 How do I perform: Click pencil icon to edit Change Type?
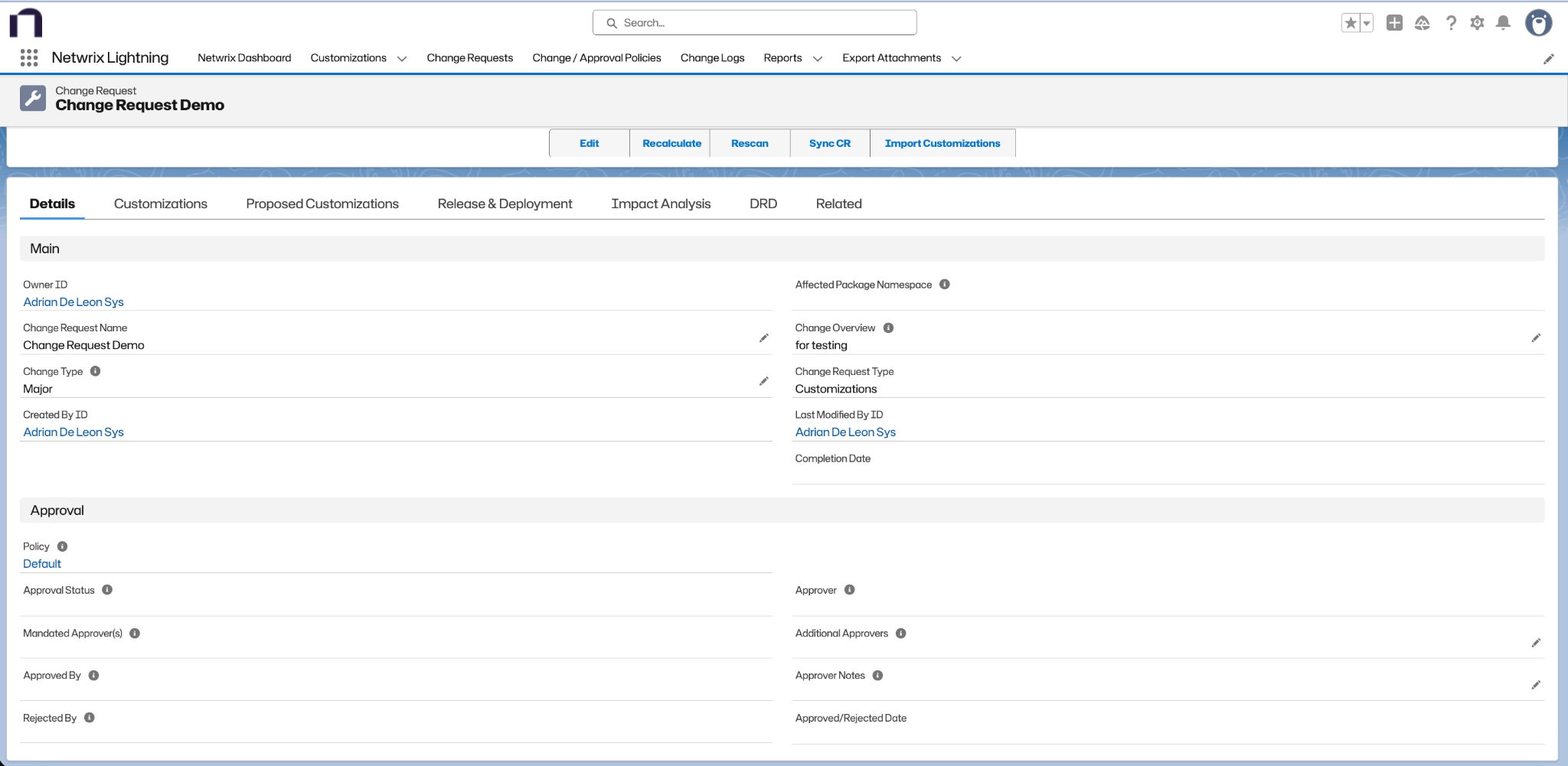click(x=763, y=381)
